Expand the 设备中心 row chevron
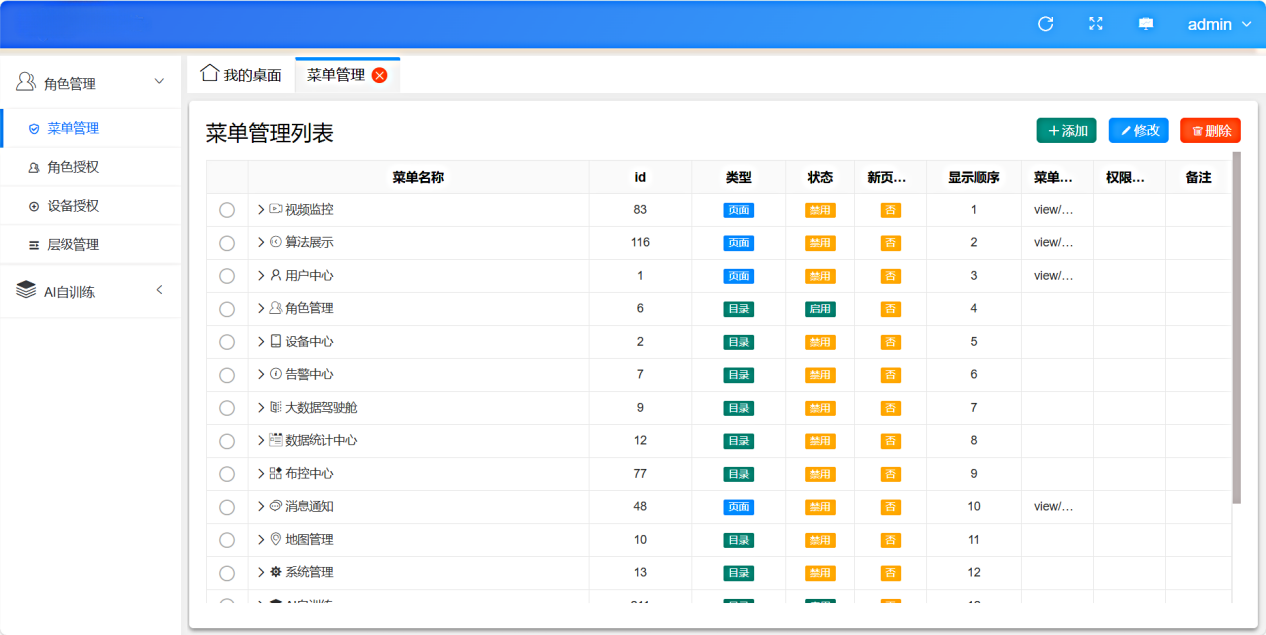The height and width of the screenshot is (635, 1266). click(x=261, y=341)
